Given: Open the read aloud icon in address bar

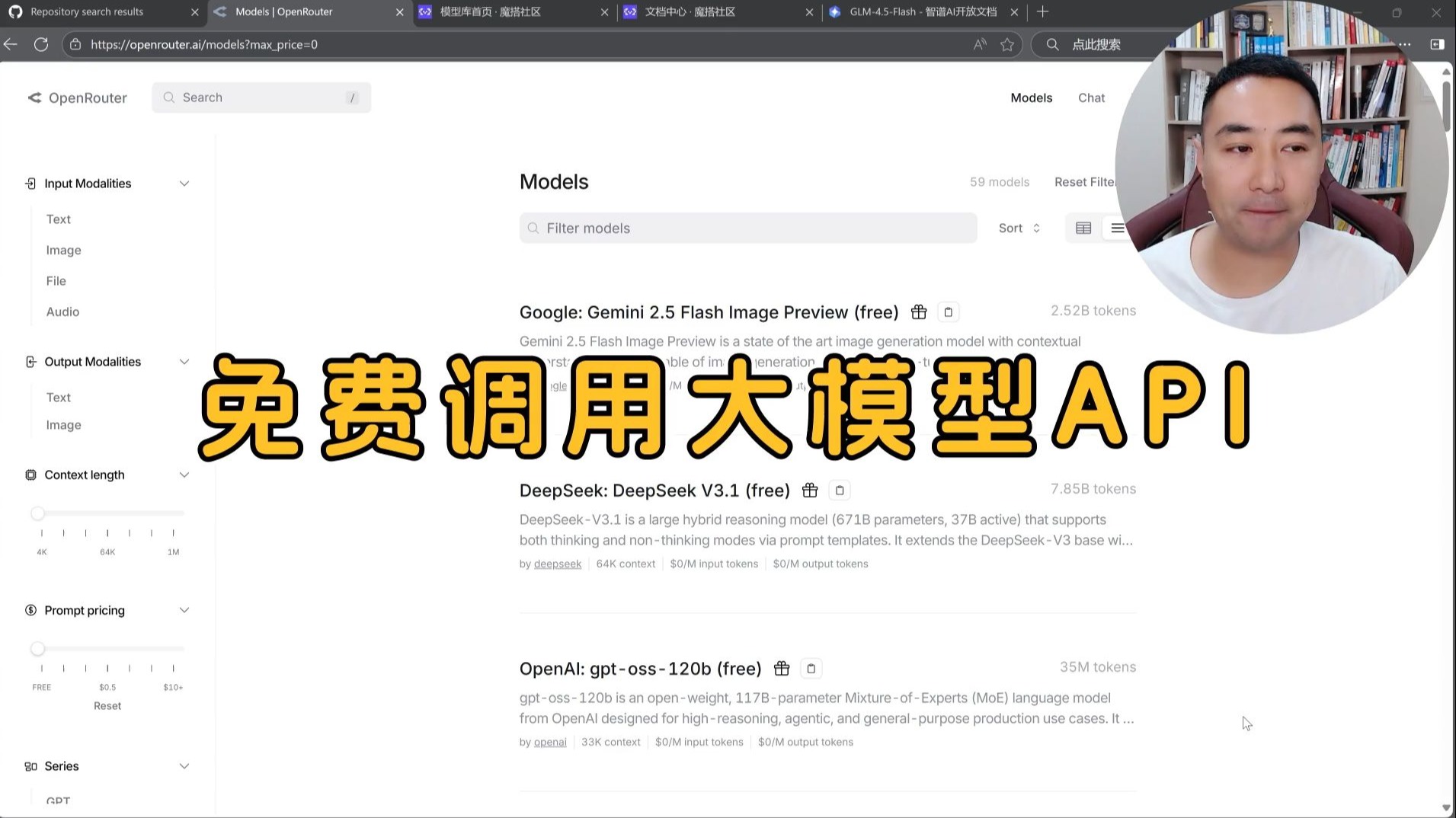Looking at the screenshot, I should point(980,44).
